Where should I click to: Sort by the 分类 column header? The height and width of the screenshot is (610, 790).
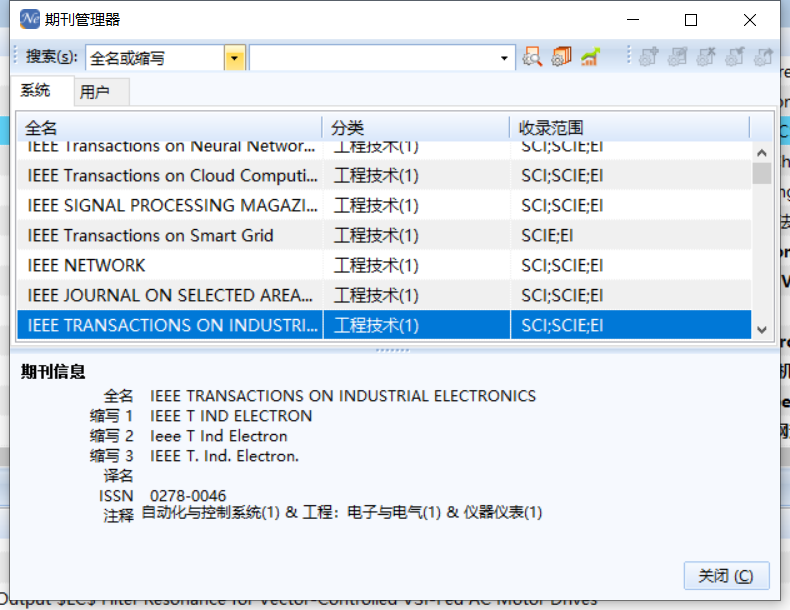pos(416,127)
